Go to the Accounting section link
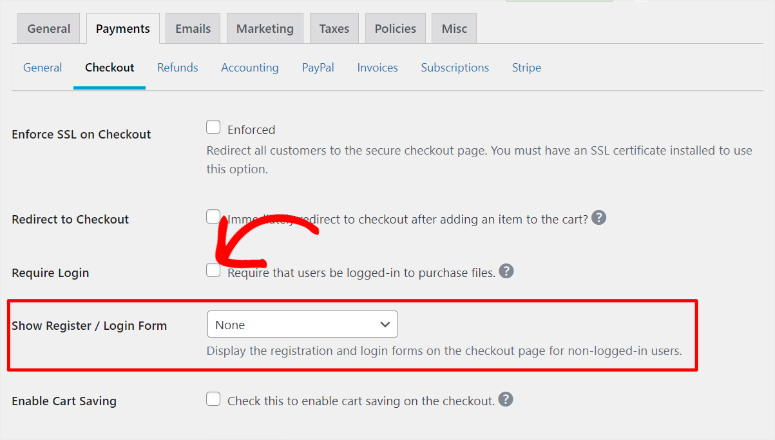 pyautogui.click(x=250, y=68)
